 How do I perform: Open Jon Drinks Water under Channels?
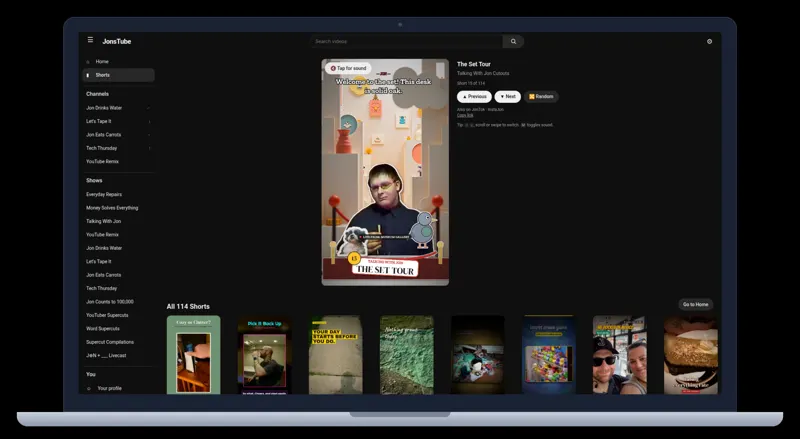click(104, 108)
